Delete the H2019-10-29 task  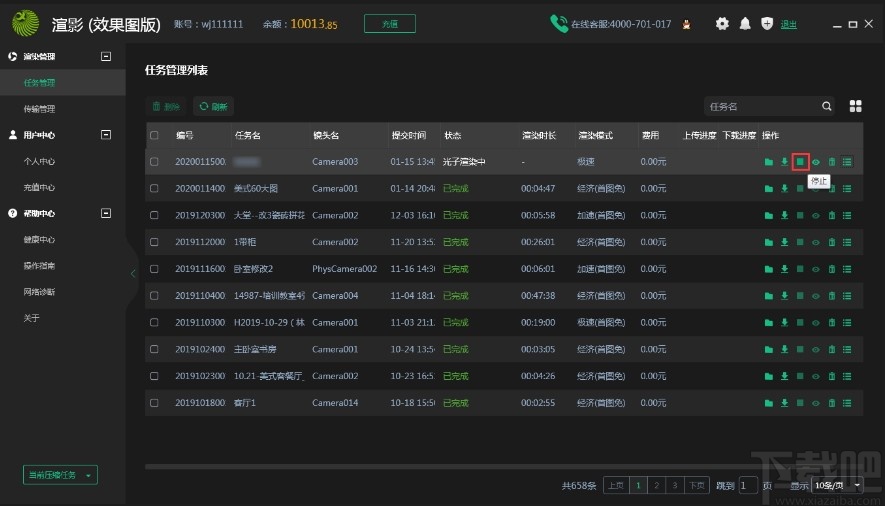pyautogui.click(x=831, y=323)
